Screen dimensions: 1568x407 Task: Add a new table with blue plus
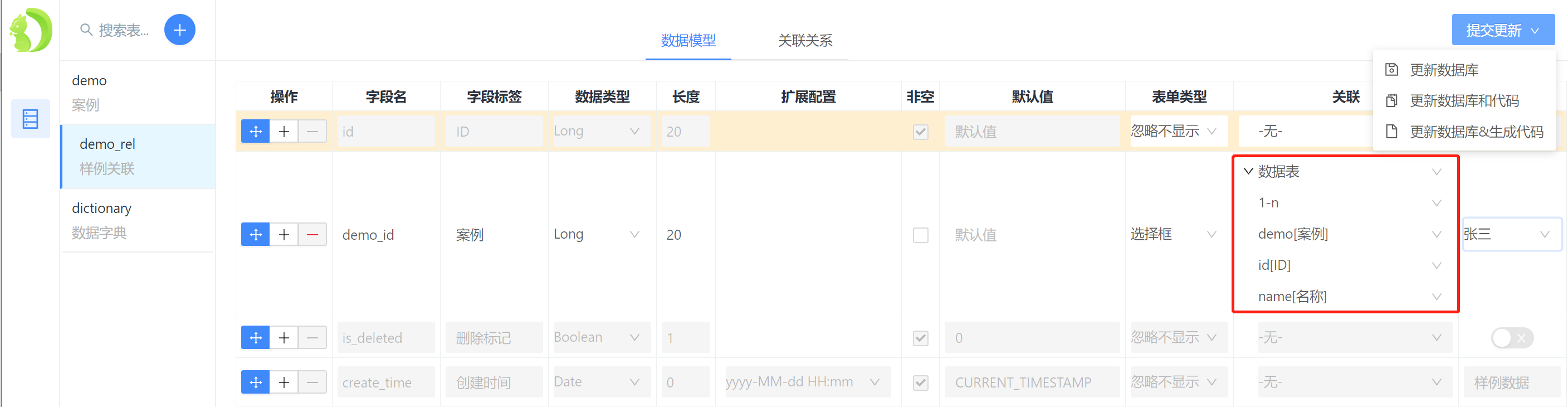tap(179, 30)
